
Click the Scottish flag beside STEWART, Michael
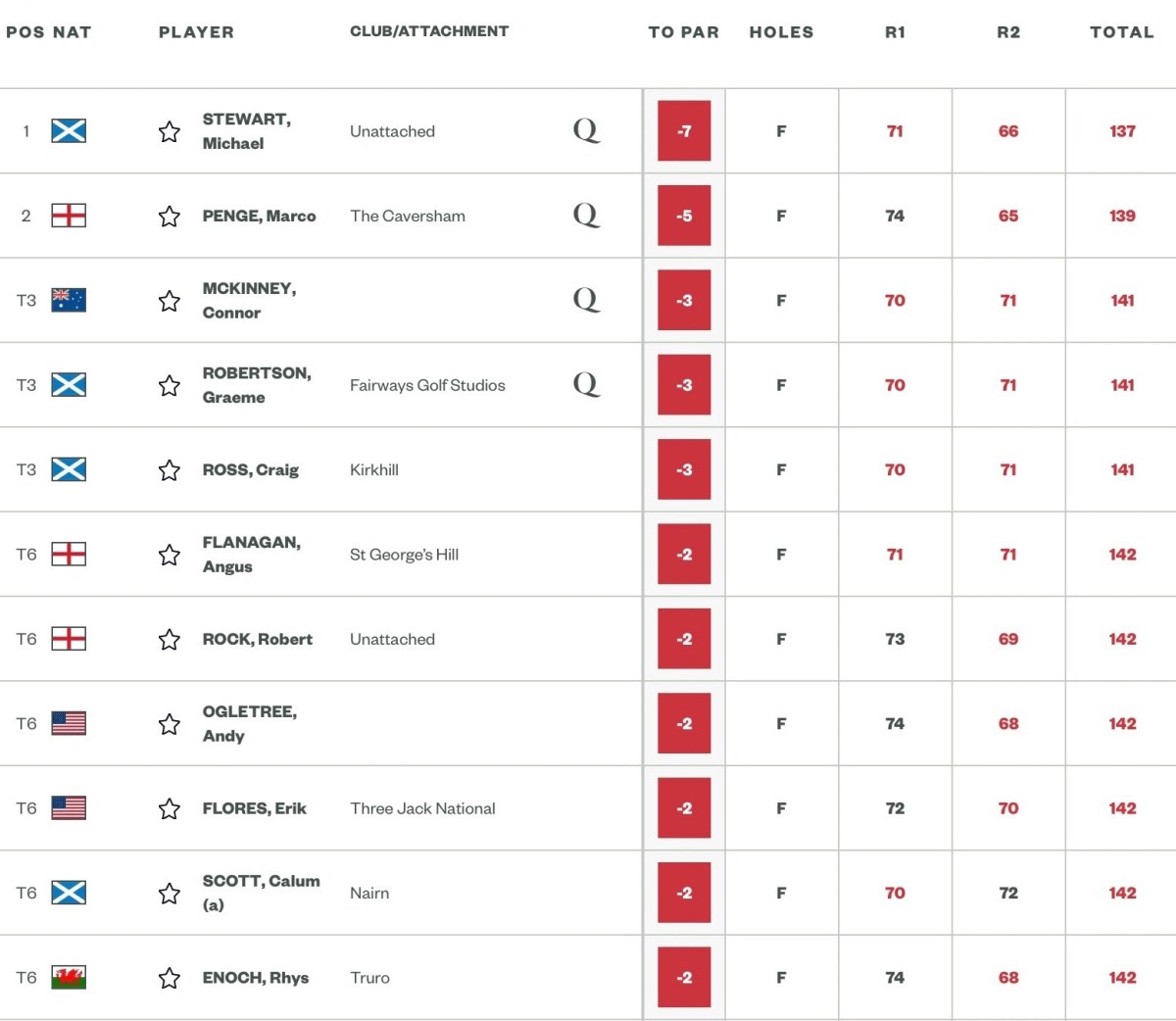[x=69, y=131]
